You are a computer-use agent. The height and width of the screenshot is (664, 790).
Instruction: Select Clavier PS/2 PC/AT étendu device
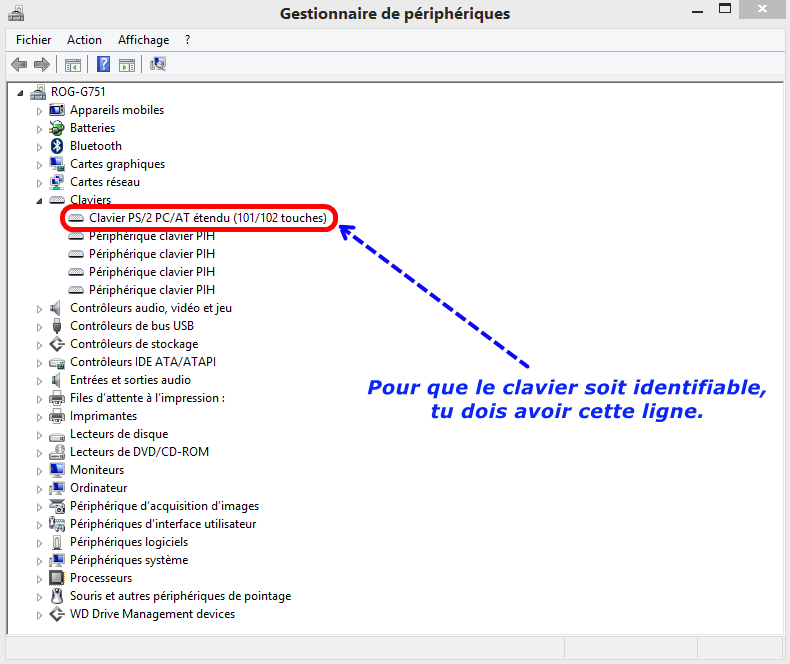207,218
